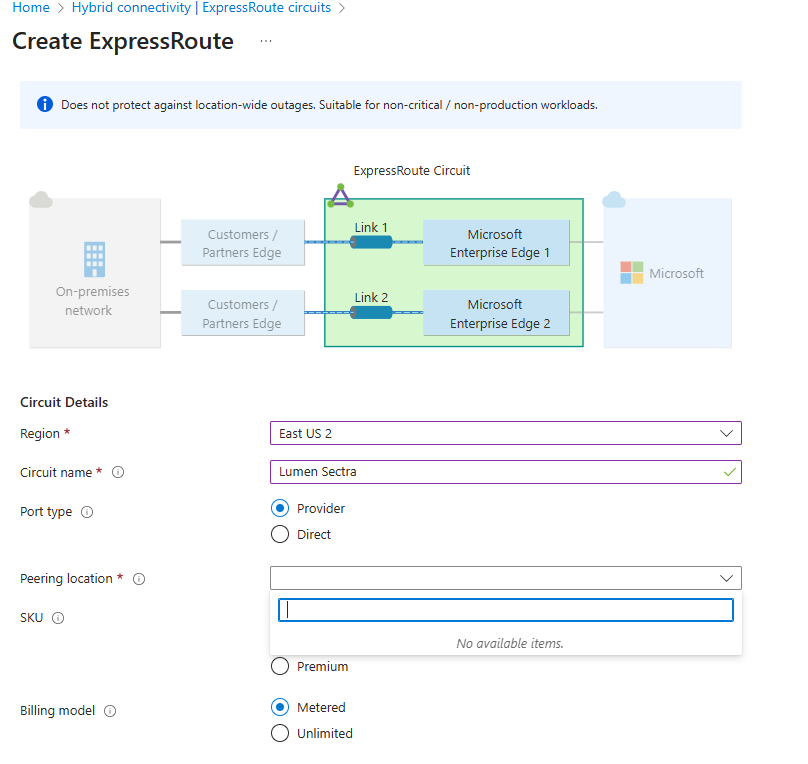Choose the Premium SKU option

click(x=280, y=666)
